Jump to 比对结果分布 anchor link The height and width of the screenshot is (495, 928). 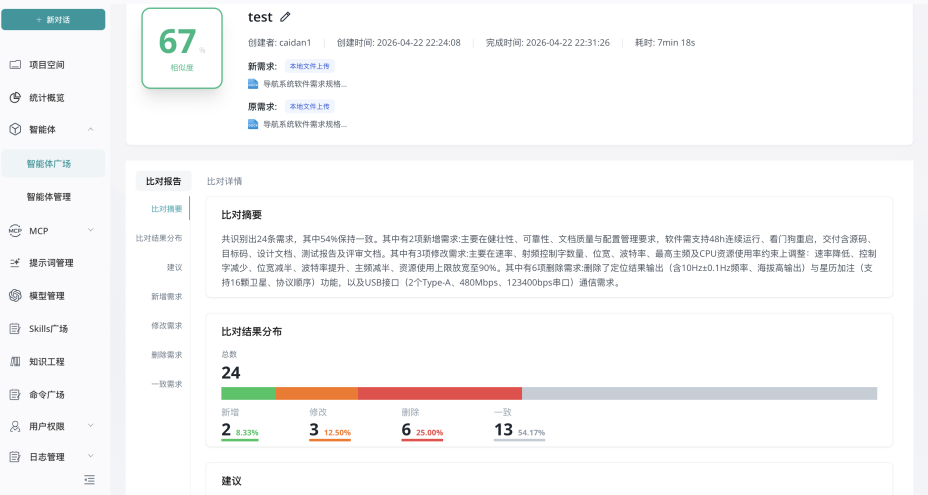[x=159, y=238]
